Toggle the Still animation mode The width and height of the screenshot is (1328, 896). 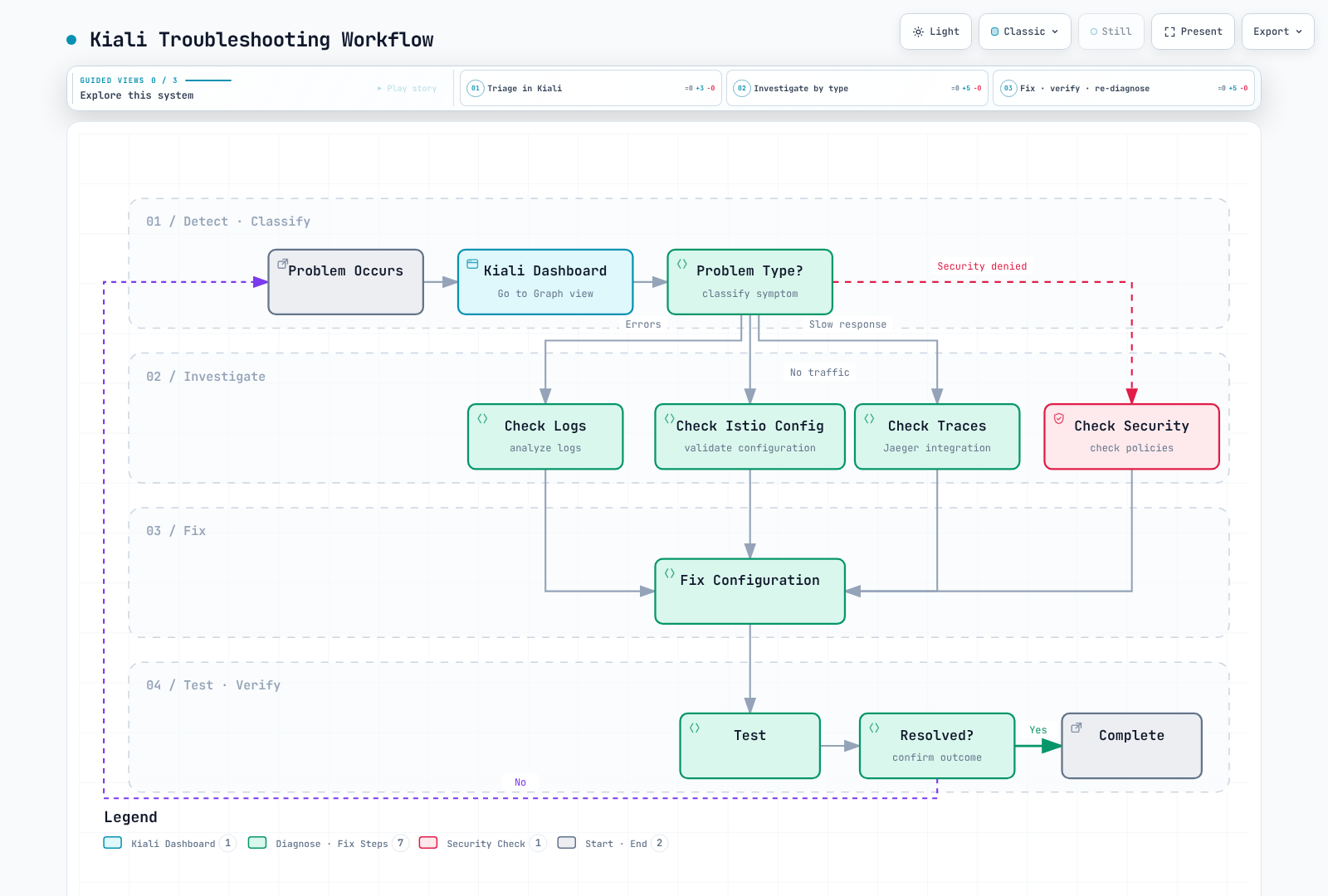click(1111, 32)
